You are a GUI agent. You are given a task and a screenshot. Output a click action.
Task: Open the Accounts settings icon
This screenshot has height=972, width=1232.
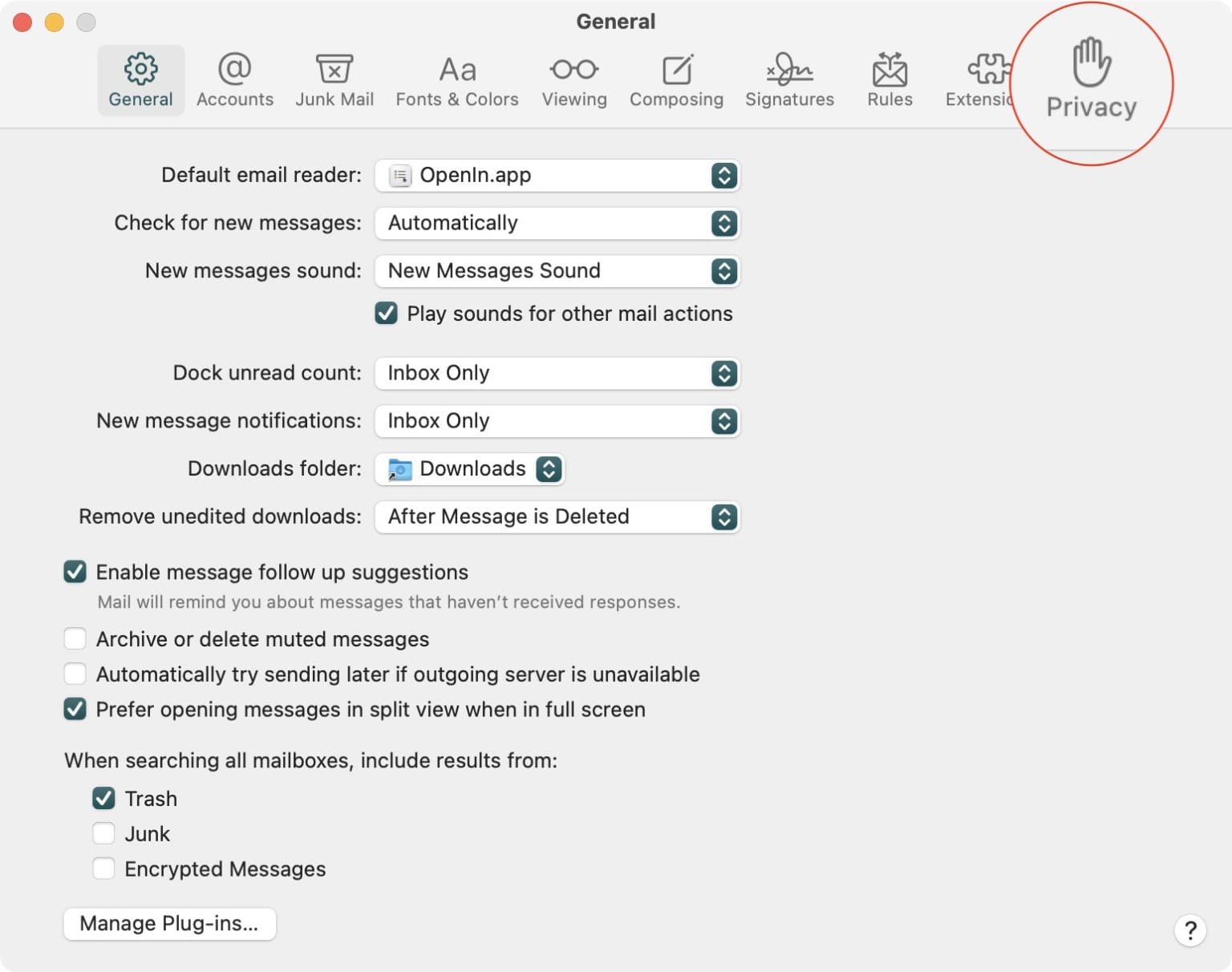click(234, 76)
